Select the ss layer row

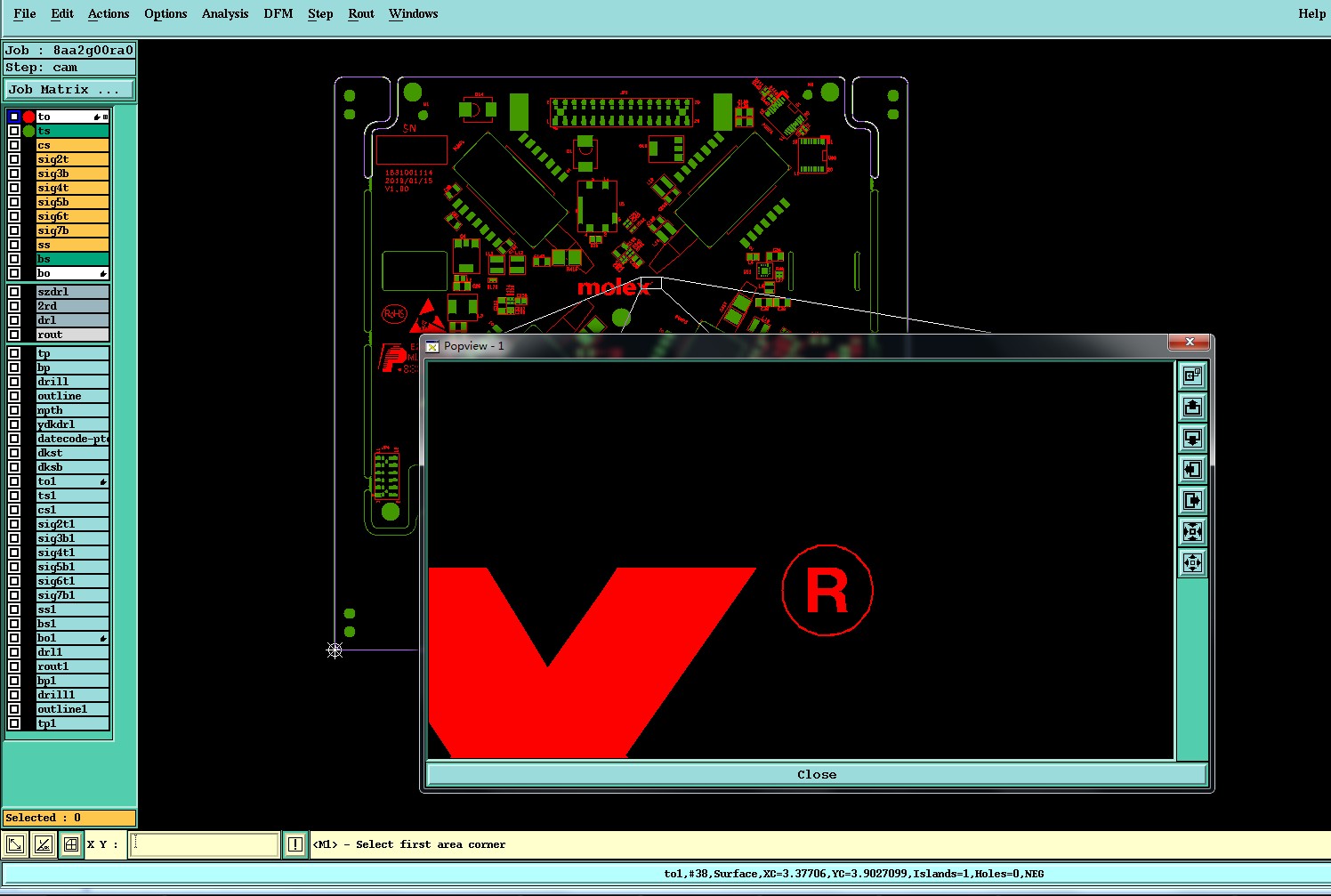click(72, 245)
